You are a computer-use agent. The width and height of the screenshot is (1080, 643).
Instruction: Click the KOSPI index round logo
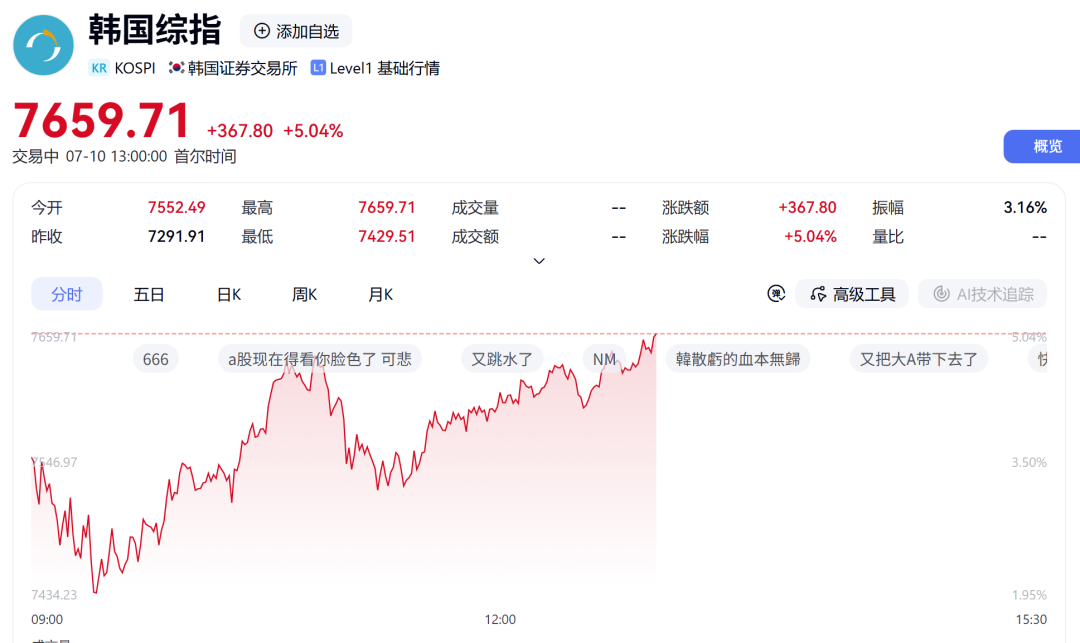[43, 45]
